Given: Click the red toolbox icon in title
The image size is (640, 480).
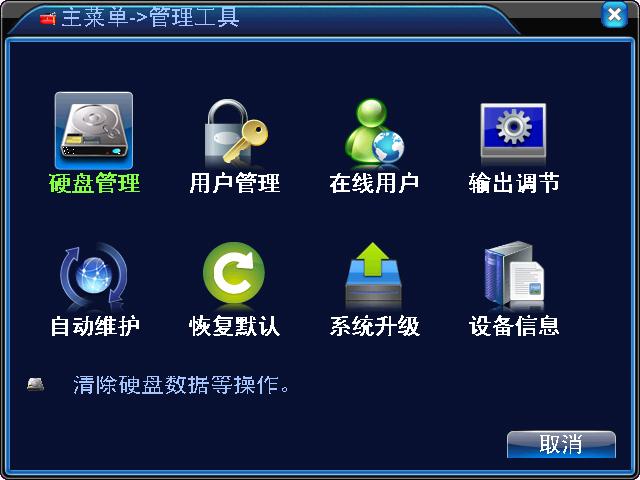Looking at the screenshot, I should pyautogui.click(x=48, y=18).
